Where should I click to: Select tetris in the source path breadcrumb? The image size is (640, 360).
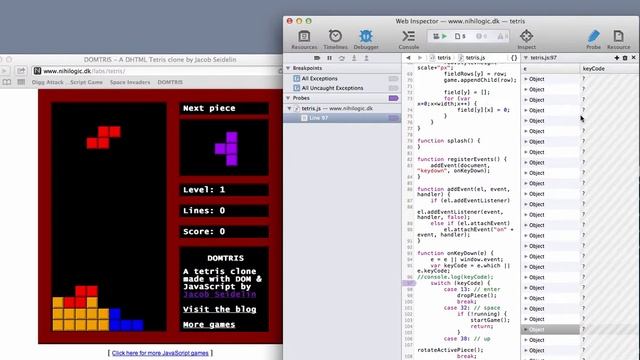click(x=440, y=58)
